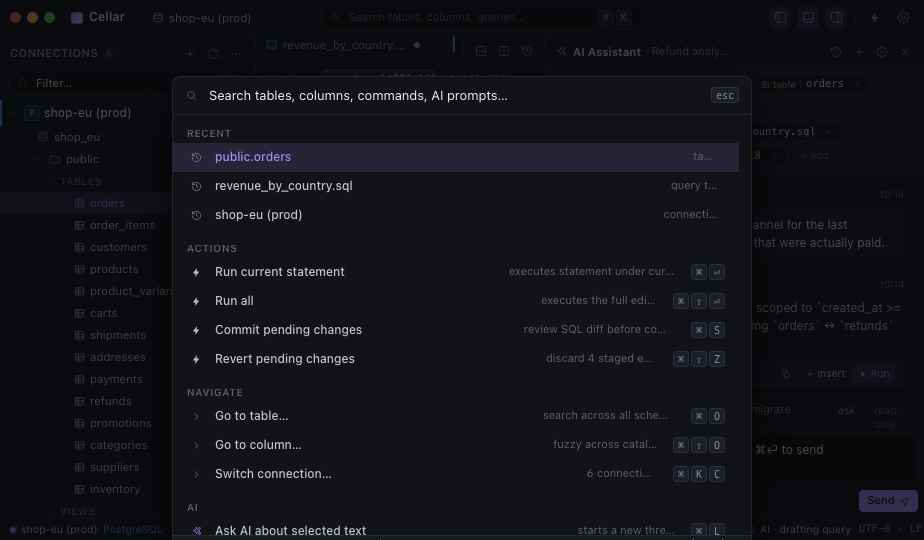Click the palette search magnifier icon

(x=192, y=96)
